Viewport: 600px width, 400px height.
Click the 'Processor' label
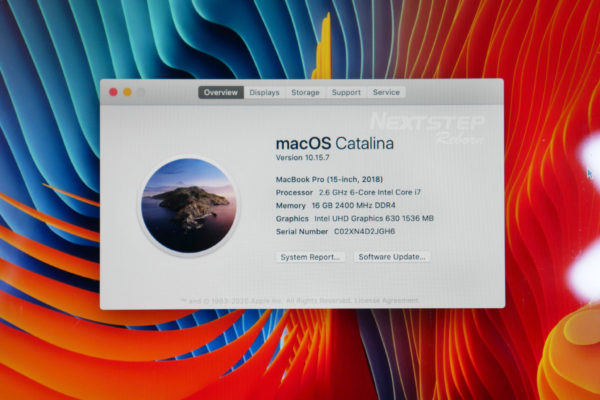coord(294,192)
